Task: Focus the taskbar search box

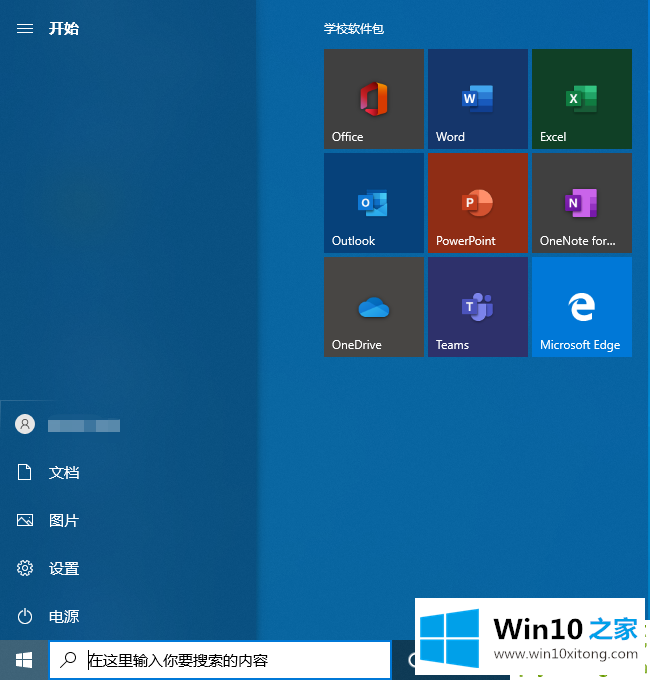Action: [220, 660]
